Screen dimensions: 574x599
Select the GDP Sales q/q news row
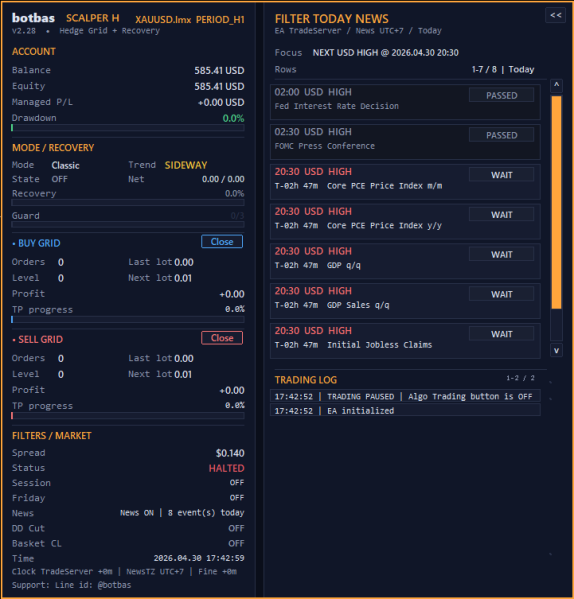[405, 301]
